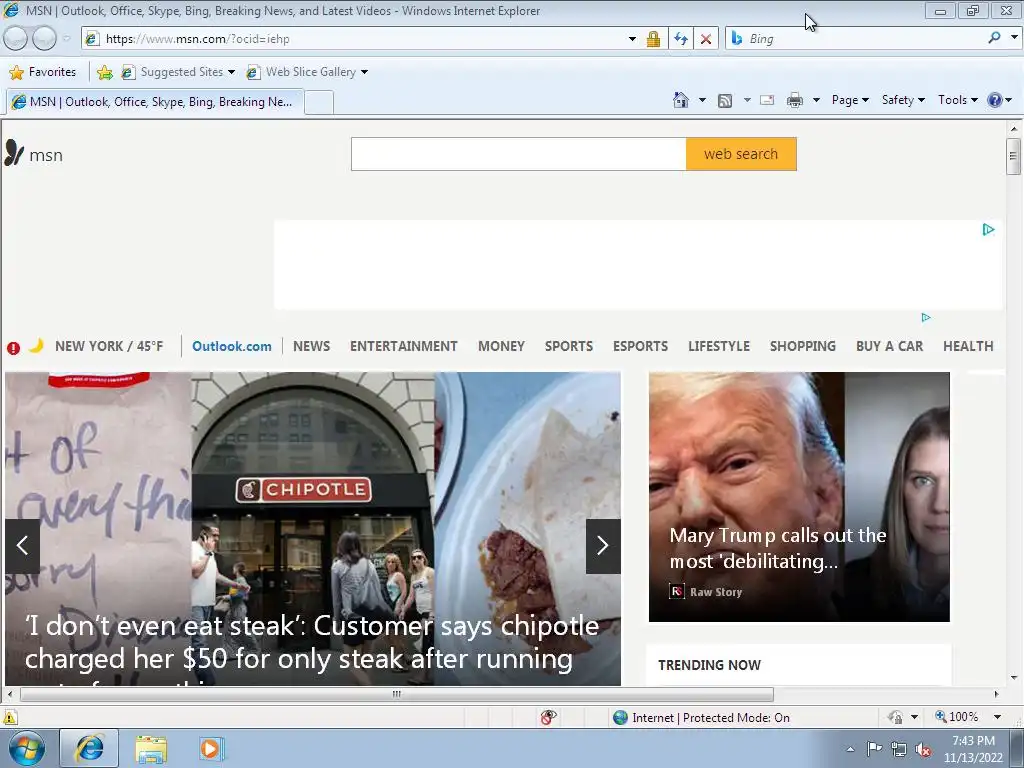
Task: Go to the LIFESTYLE section
Action: coord(718,346)
